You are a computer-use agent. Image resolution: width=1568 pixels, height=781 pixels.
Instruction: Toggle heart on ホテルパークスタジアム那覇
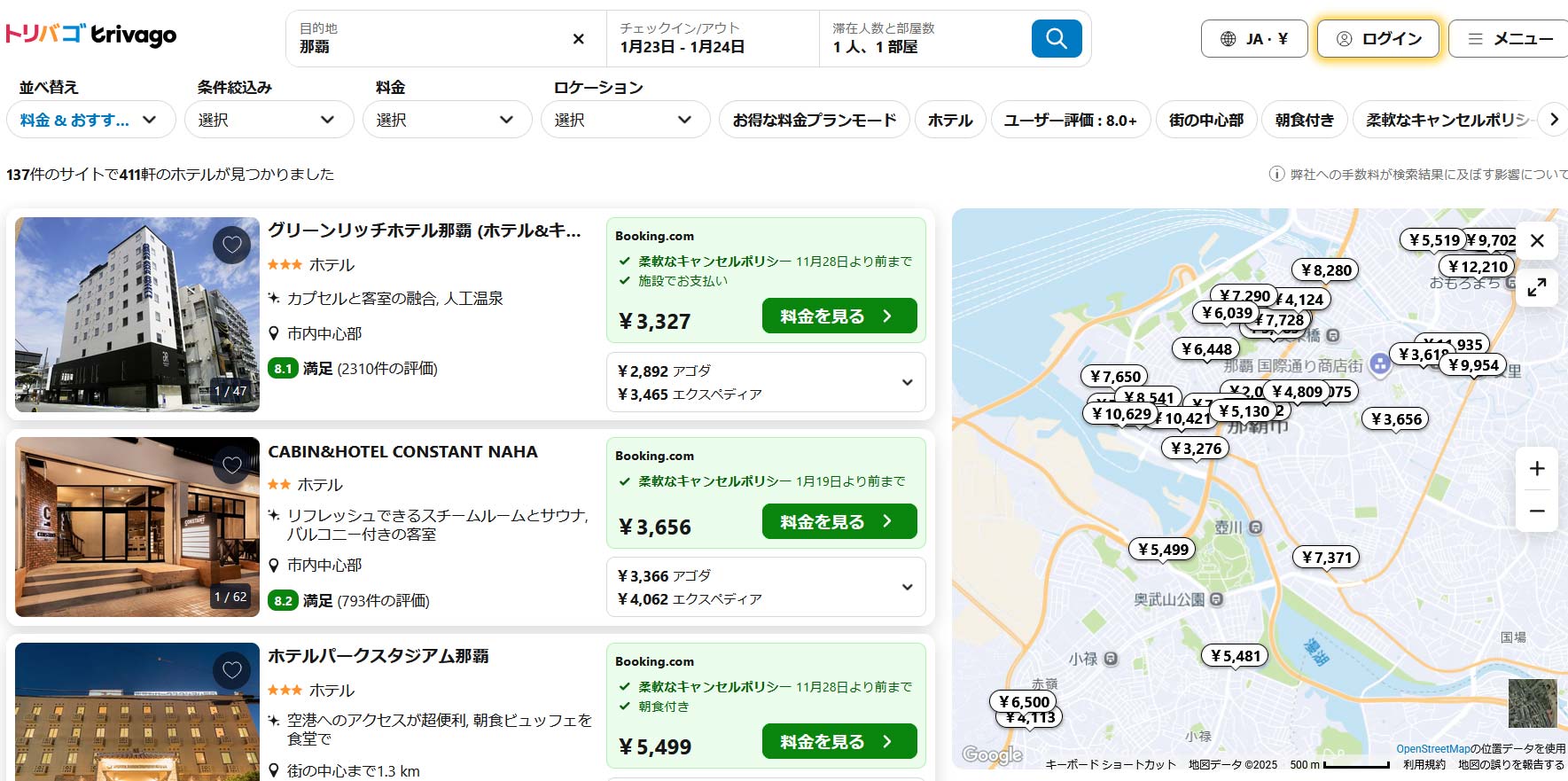(x=231, y=671)
